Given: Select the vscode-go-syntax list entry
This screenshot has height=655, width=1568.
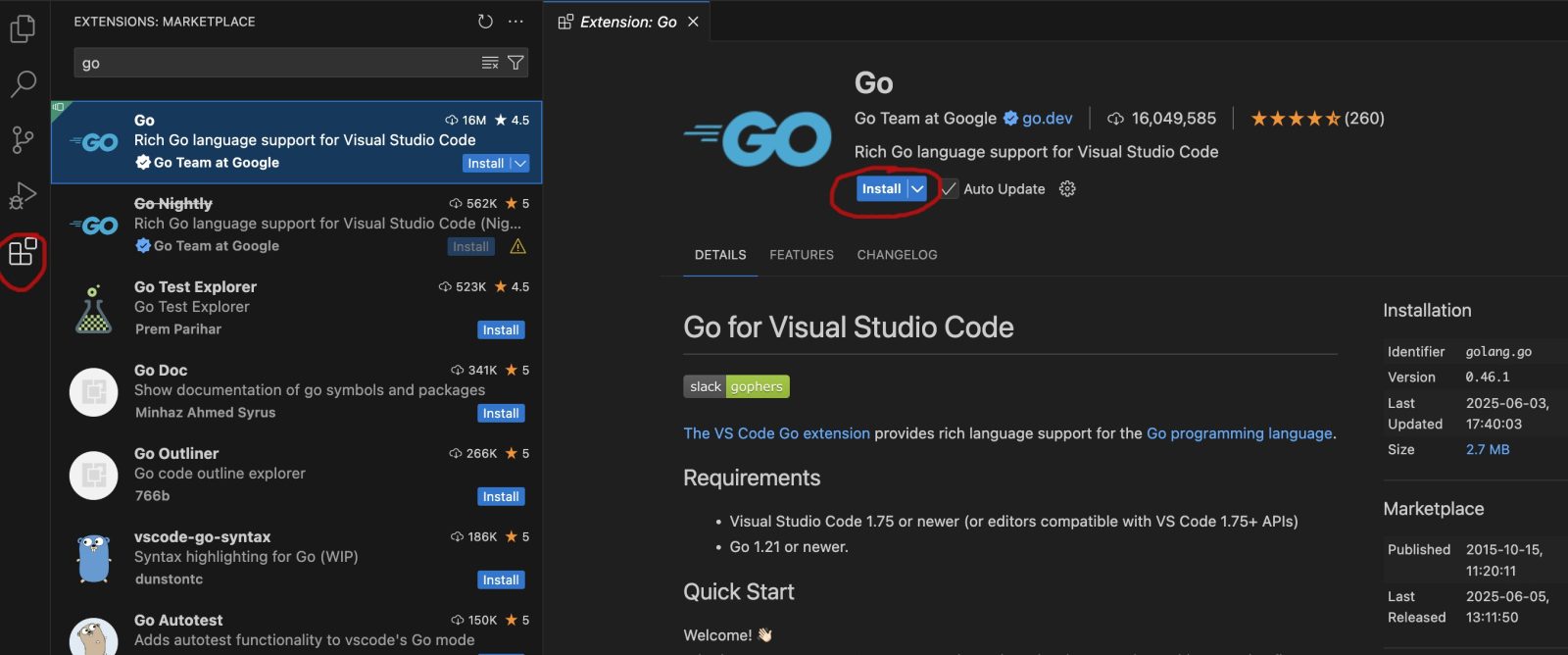Looking at the screenshot, I should [296, 559].
